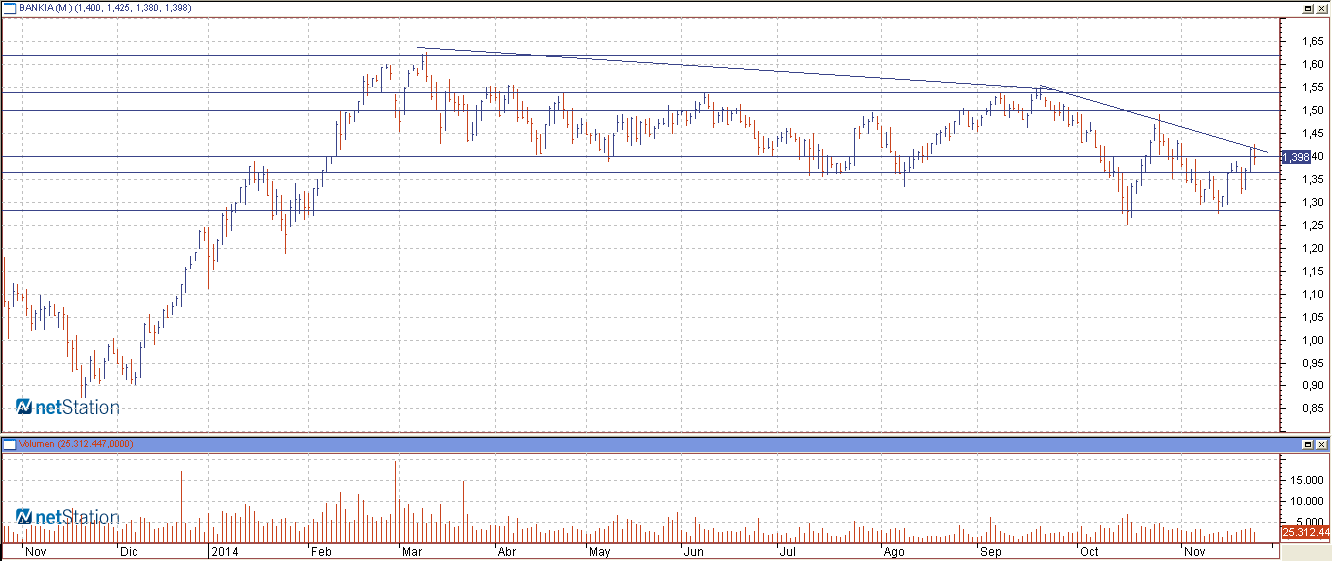Close the BANKIA price chart panel
The width and height of the screenshot is (1332, 561).
pyautogui.click(x=1321, y=8)
